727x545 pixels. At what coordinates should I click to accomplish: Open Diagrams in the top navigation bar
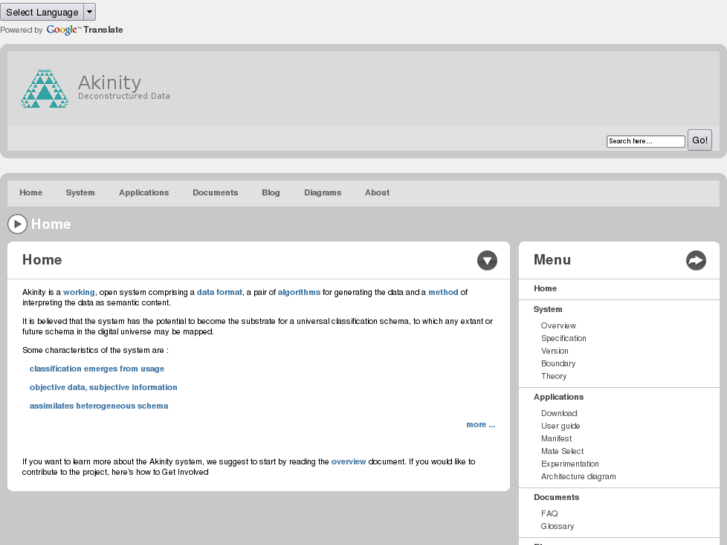tap(323, 192)
